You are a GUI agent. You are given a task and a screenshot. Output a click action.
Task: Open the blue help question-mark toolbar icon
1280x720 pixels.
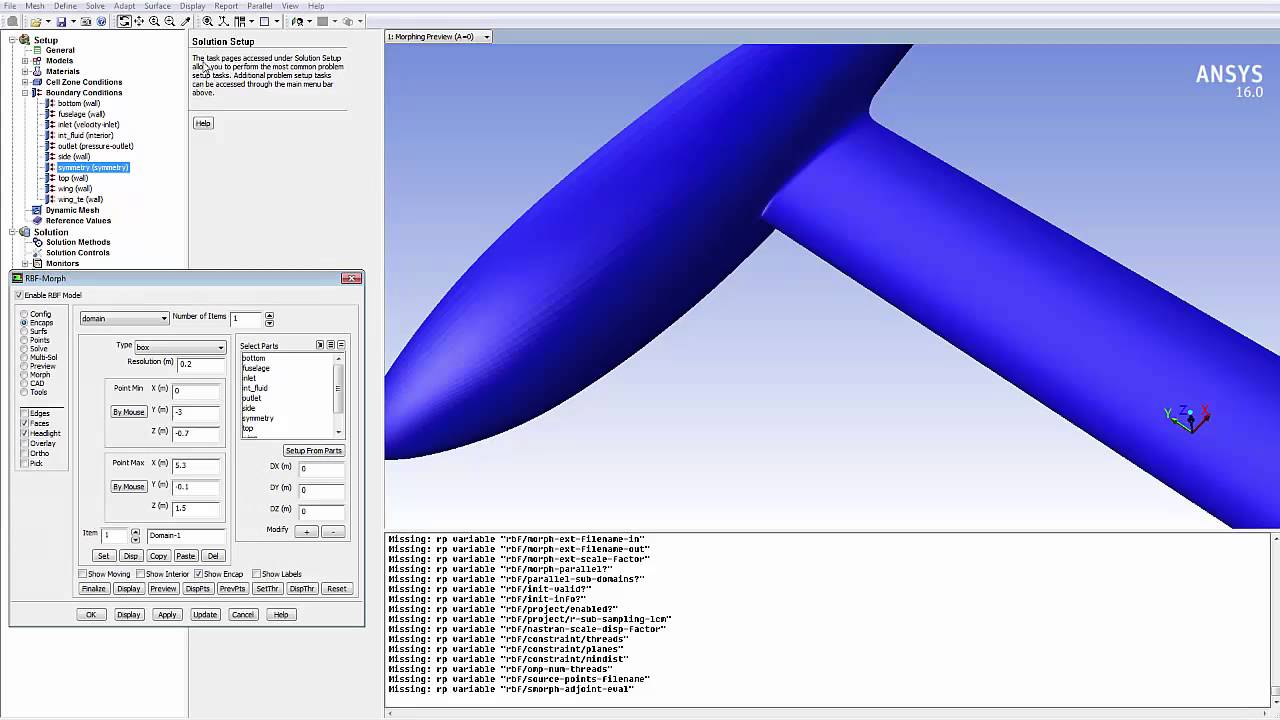[101, 21]
